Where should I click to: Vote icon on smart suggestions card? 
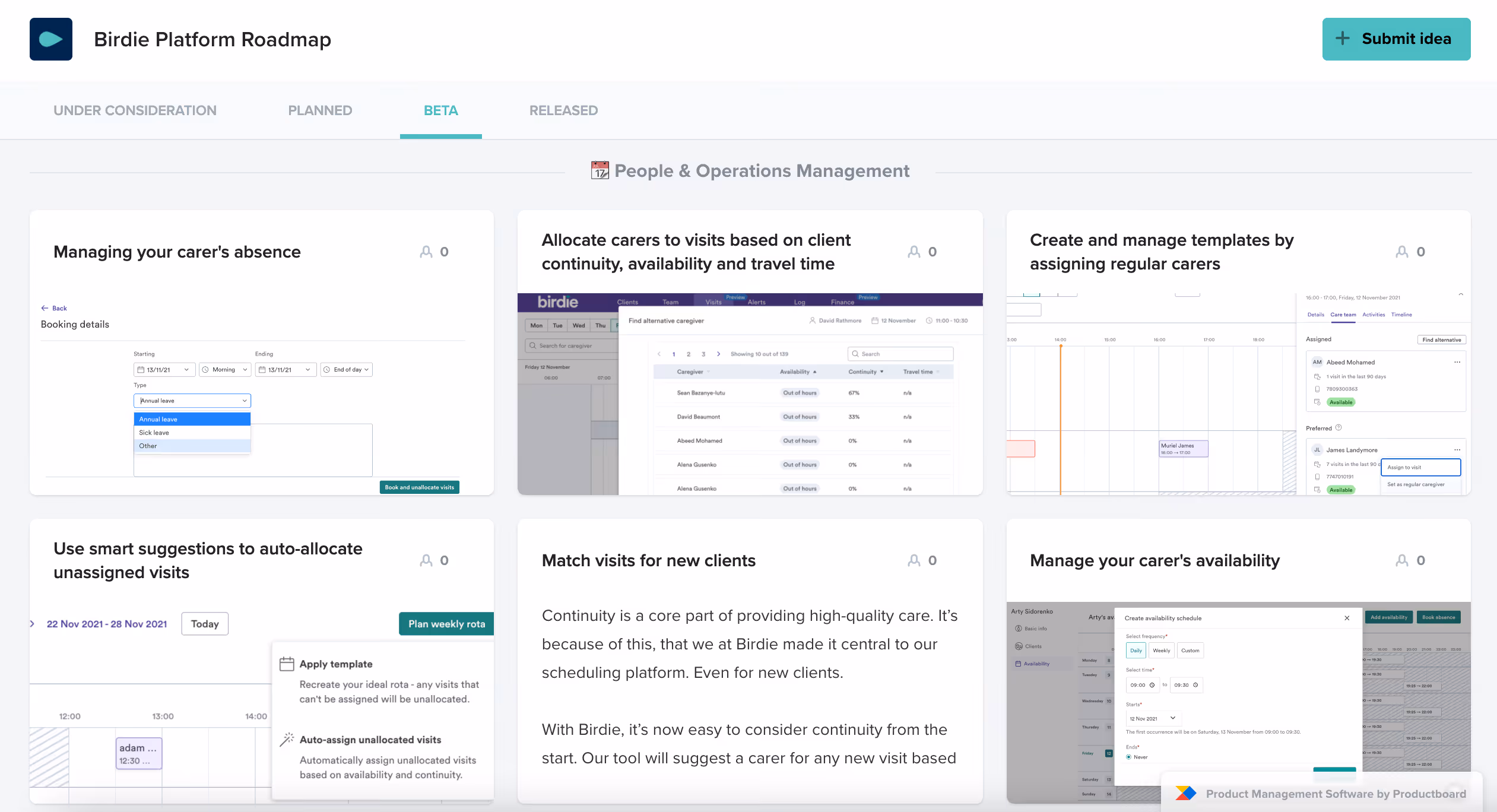pyautogui.click(x=426, y=560)
